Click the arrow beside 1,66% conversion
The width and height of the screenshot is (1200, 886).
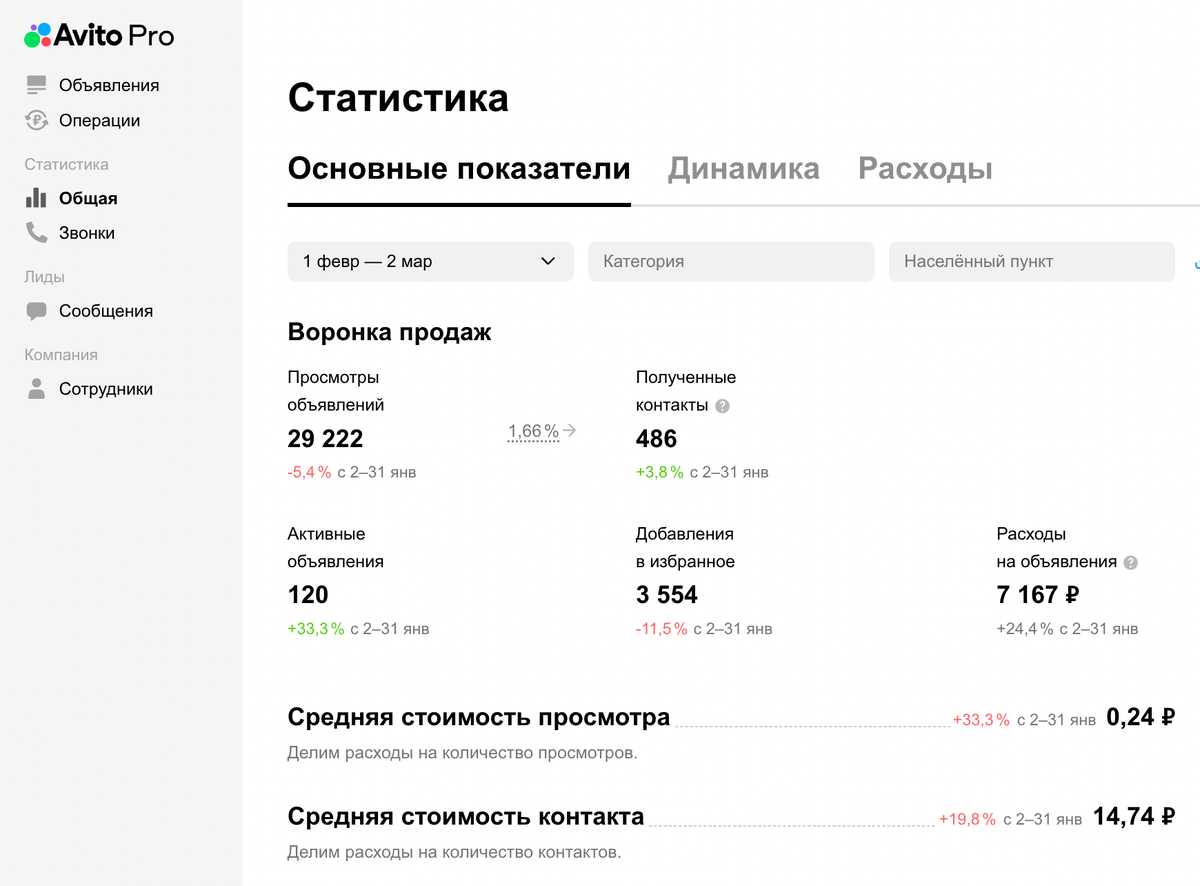coord(570,431)
